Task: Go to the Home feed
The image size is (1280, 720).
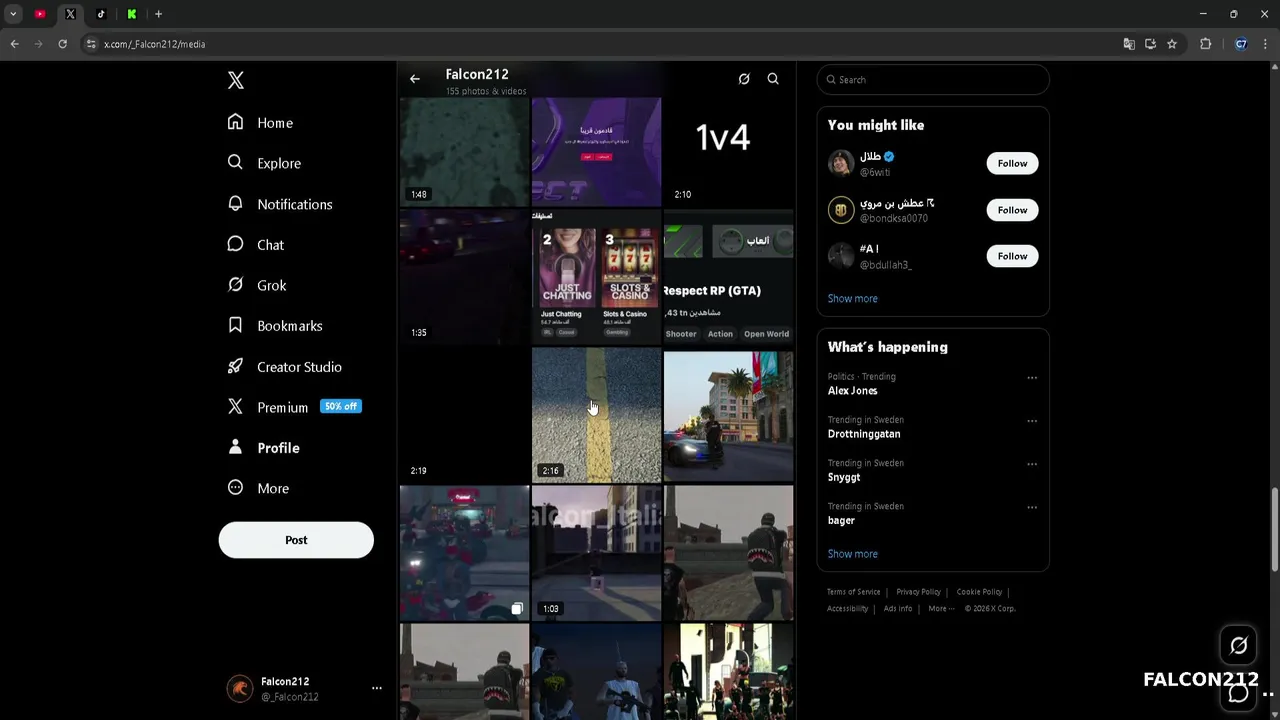Action: (x=260, y=122)
